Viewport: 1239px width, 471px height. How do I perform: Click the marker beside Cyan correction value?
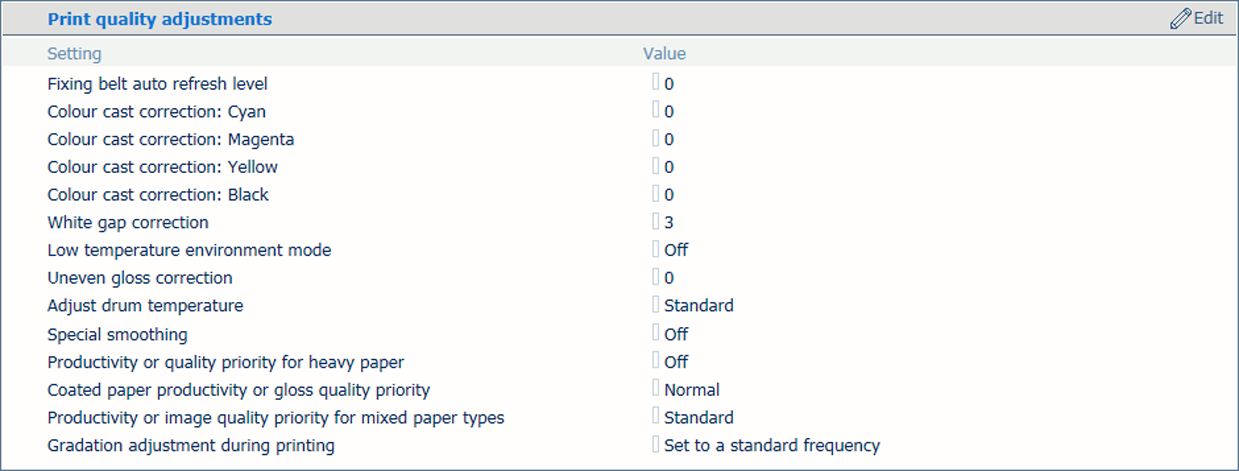[656, 110]
